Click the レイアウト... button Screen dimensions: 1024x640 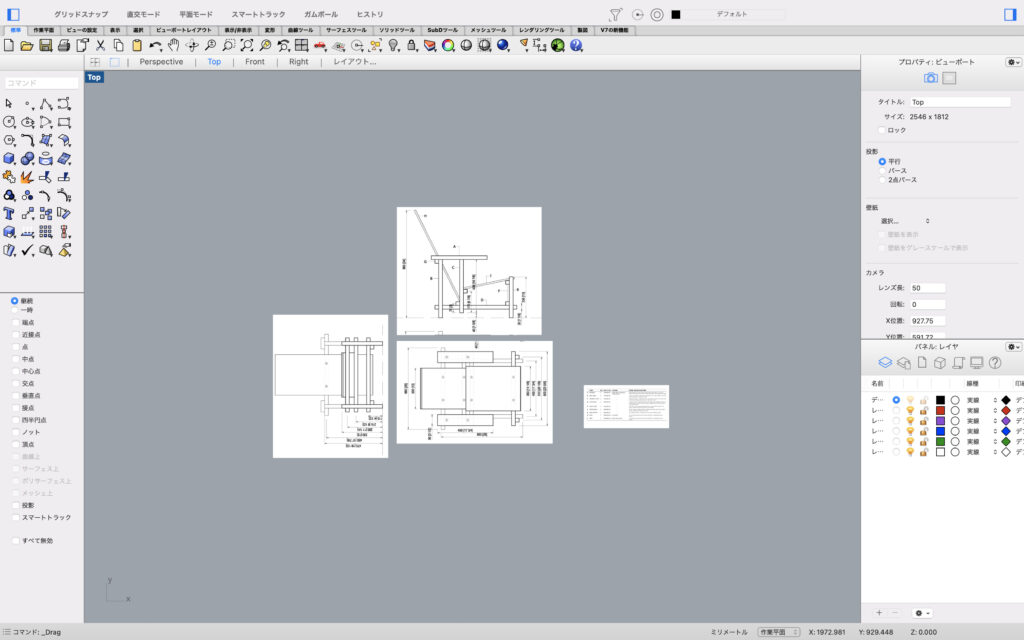click(355, 61)
